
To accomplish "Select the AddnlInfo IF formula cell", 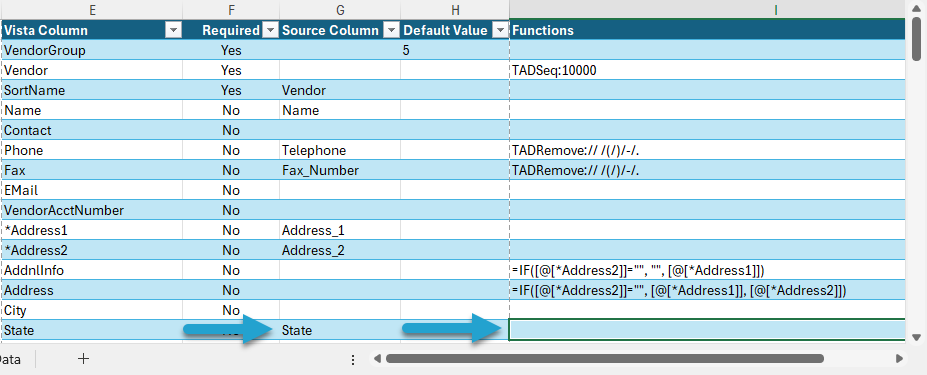I will click(707, 270).
